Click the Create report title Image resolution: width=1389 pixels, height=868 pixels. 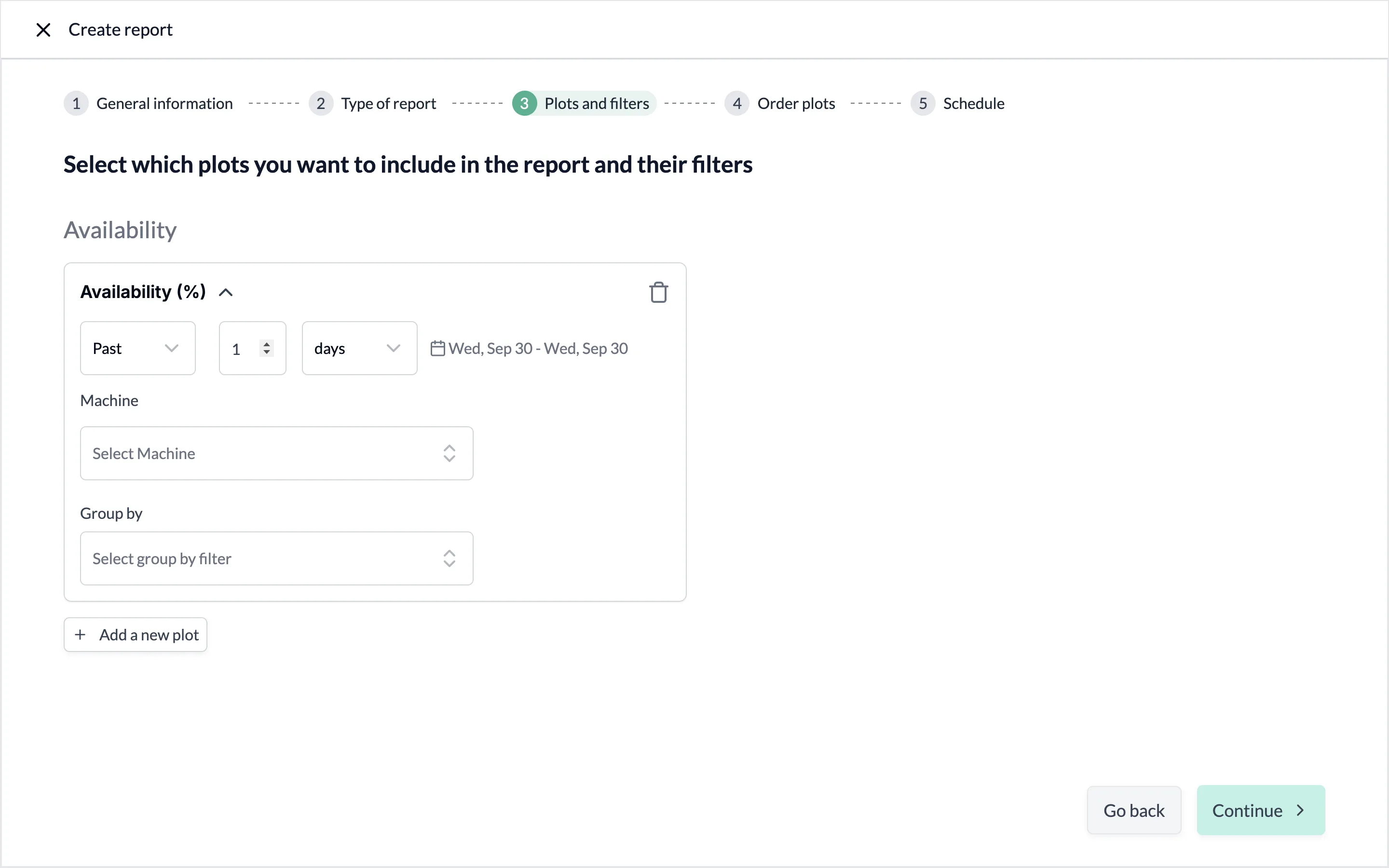(121, 30)
